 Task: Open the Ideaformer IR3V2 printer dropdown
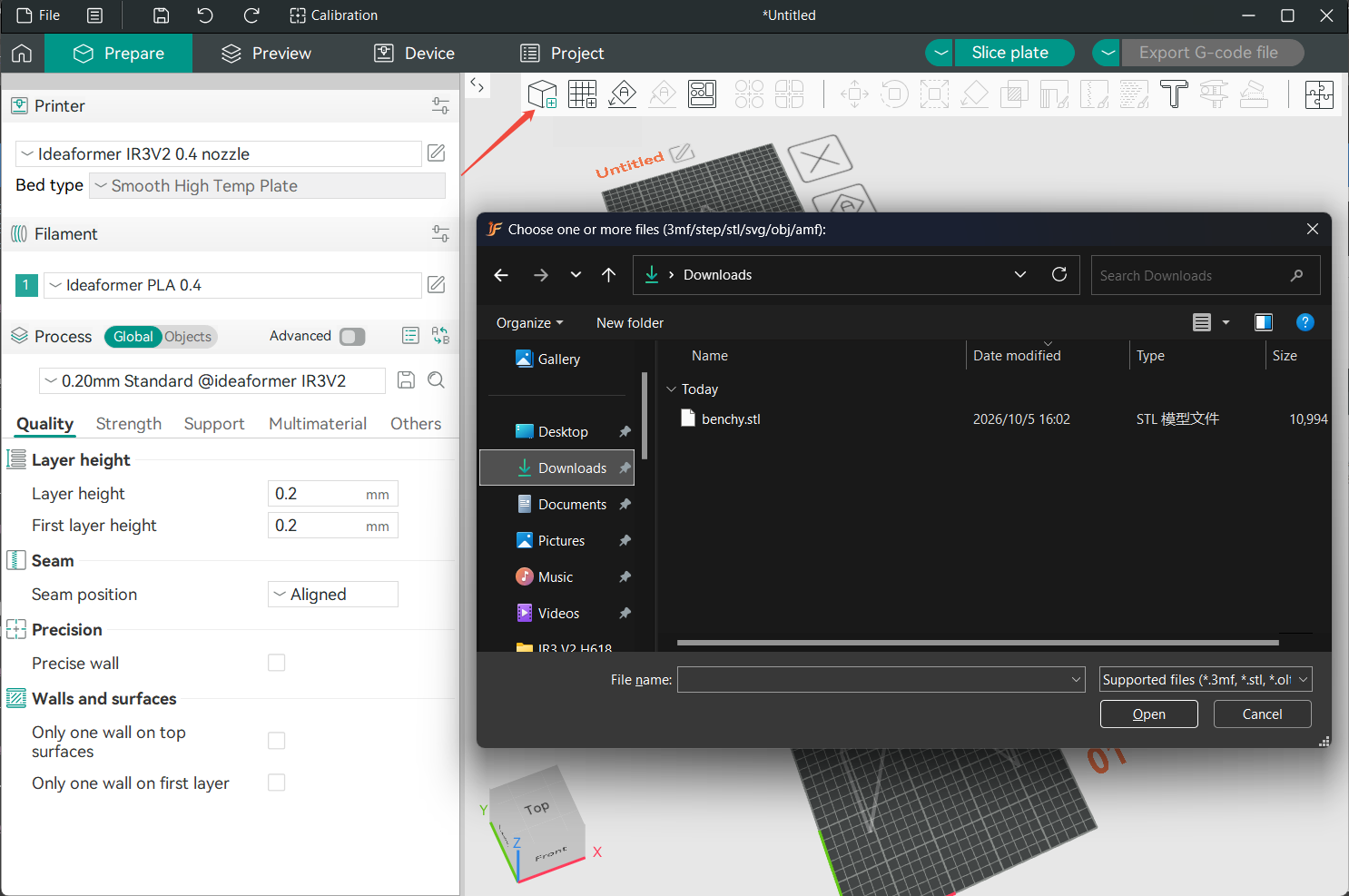[x=219, y=153]
